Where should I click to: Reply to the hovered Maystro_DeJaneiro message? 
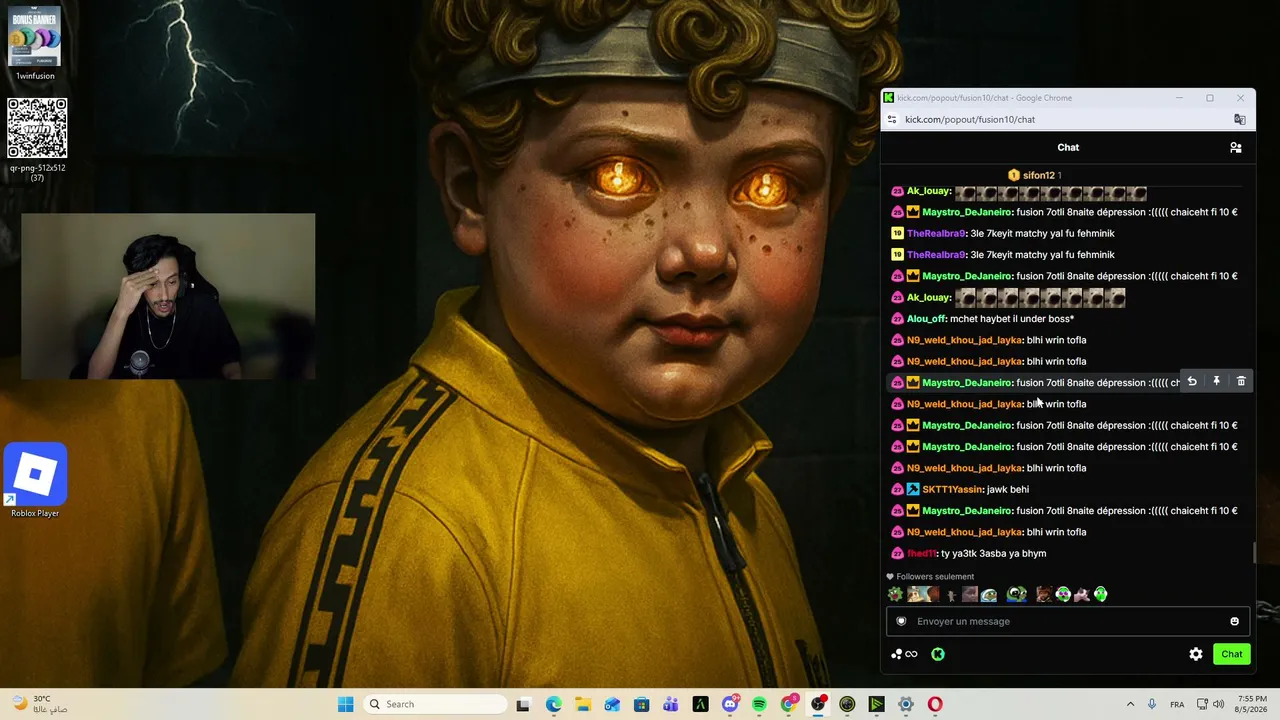click(x=1192, y=382)
